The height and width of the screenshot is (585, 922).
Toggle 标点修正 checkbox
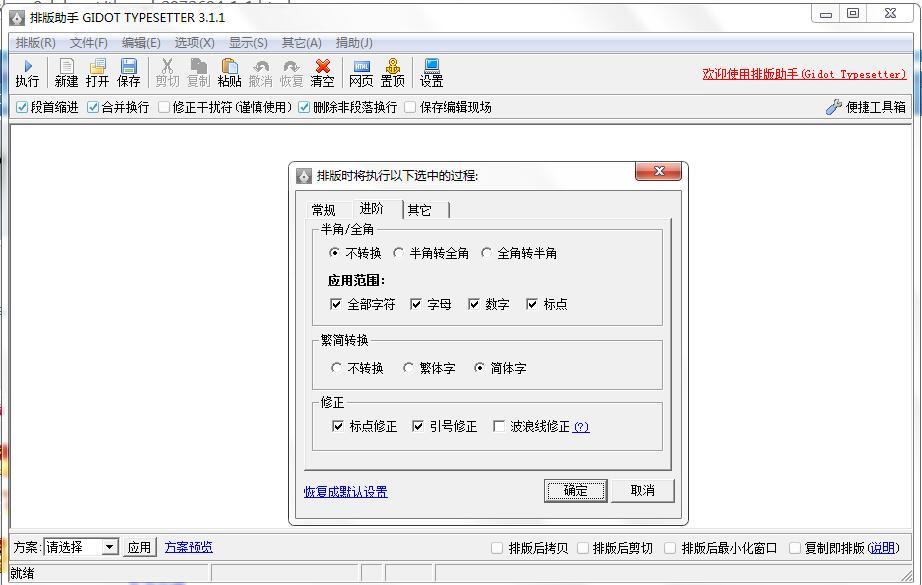click(x=338, y=426)
